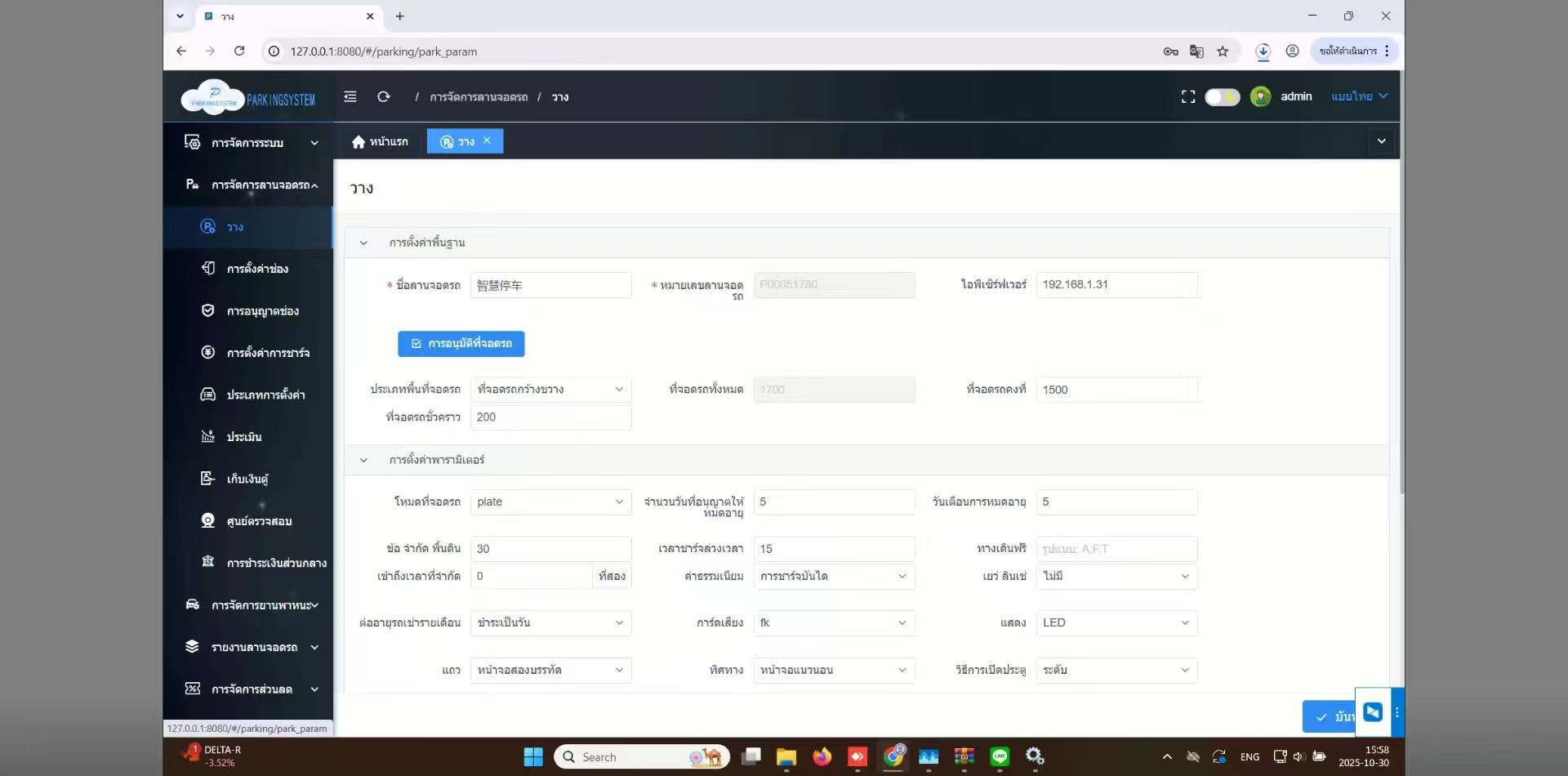
Task: Click the การอนุมัติที่จอดรถ button
Action: click(x=461, y=344)
